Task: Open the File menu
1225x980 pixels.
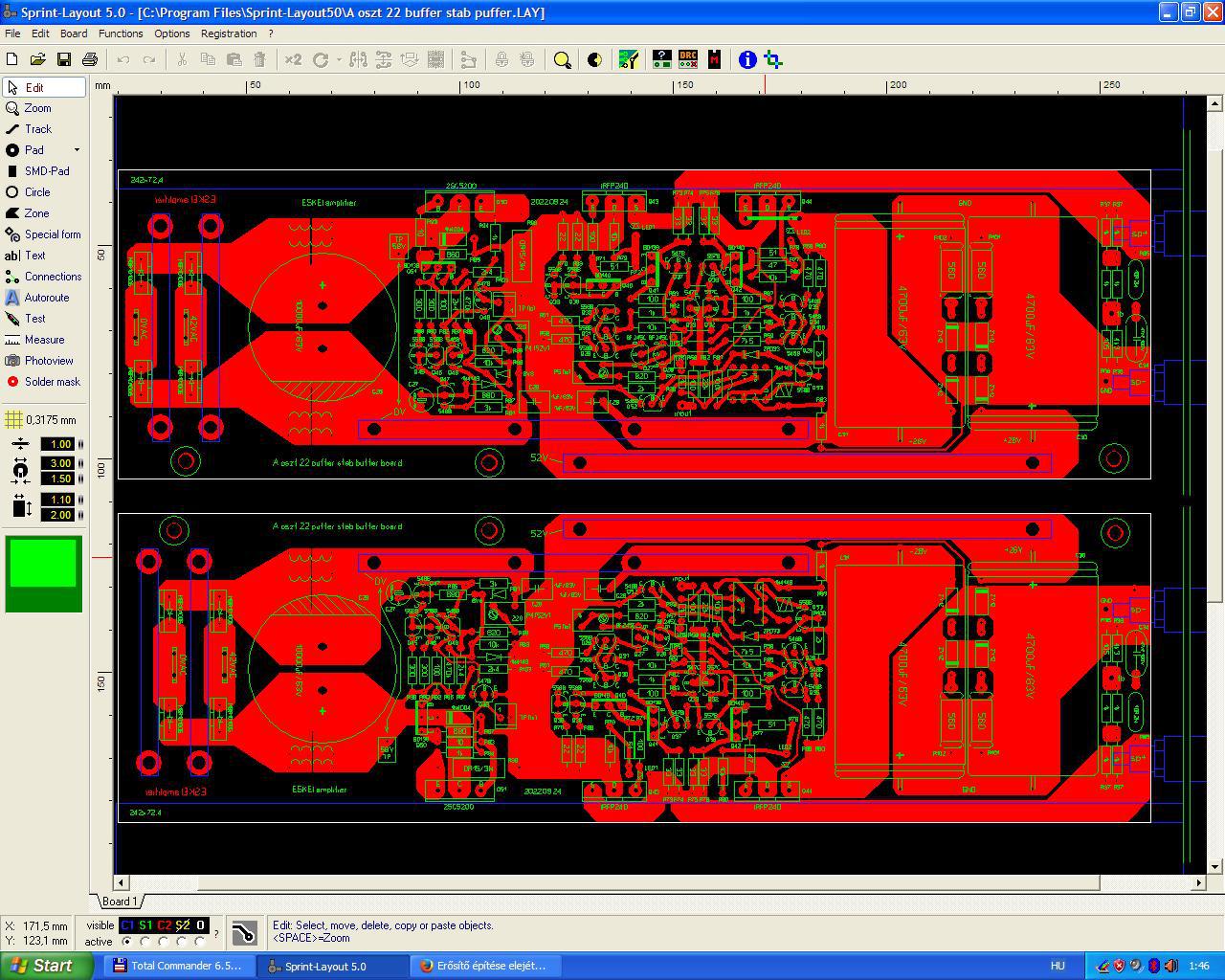Action: click(12, 33)
